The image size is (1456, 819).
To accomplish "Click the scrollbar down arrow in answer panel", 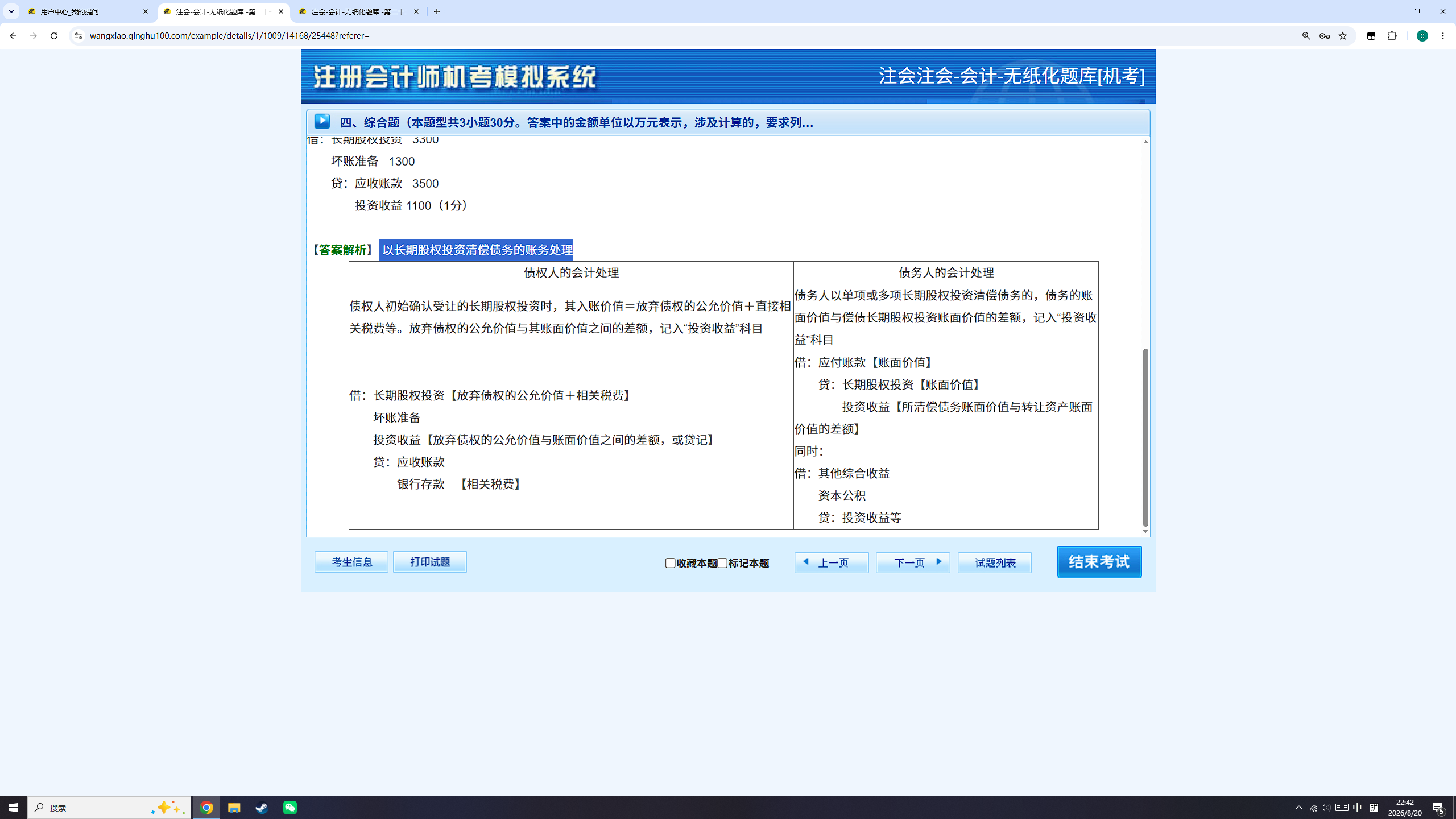I will click(1145, 531).
